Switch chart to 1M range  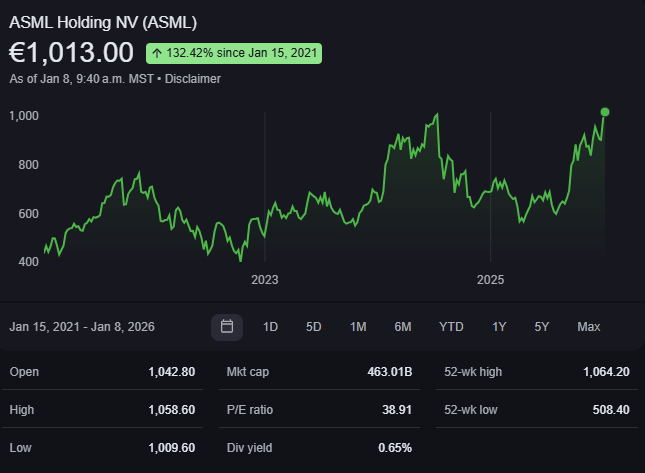(358, 327)
